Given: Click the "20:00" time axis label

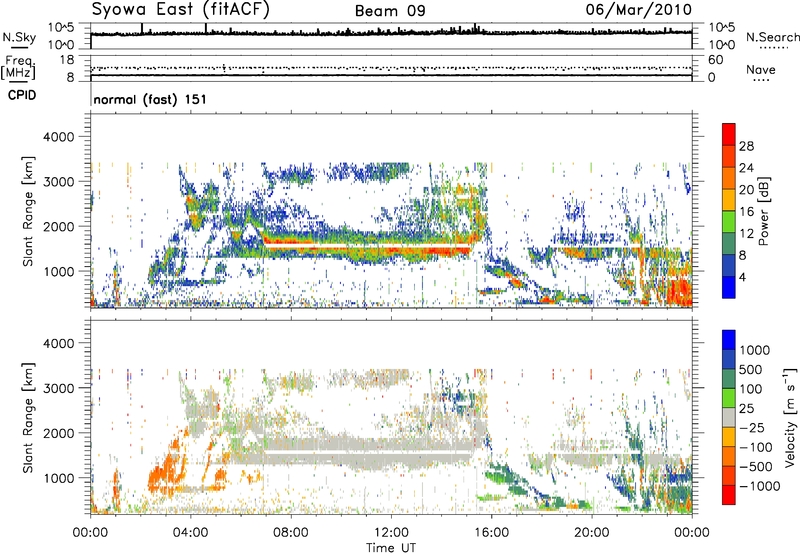Looking at the screenshot, I should [592, 533].
